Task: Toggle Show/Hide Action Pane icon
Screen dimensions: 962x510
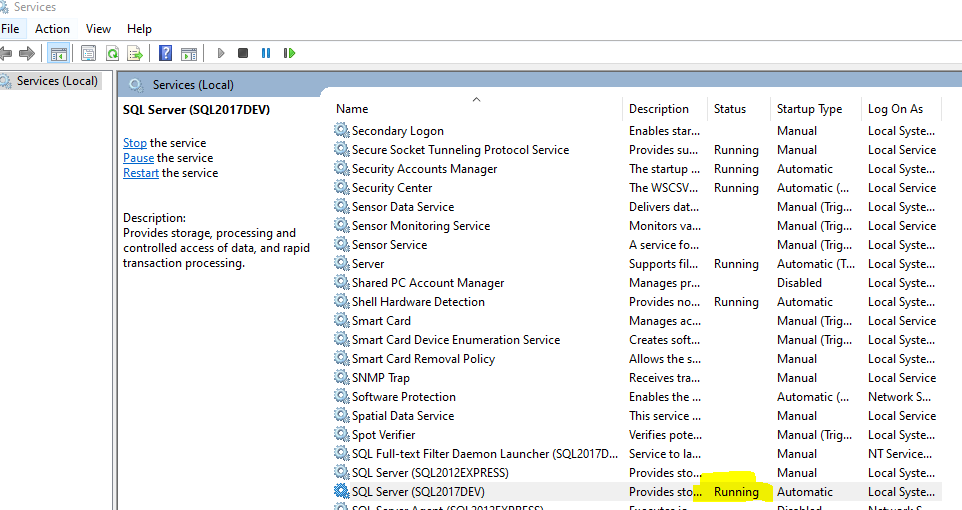Action: 189,53
